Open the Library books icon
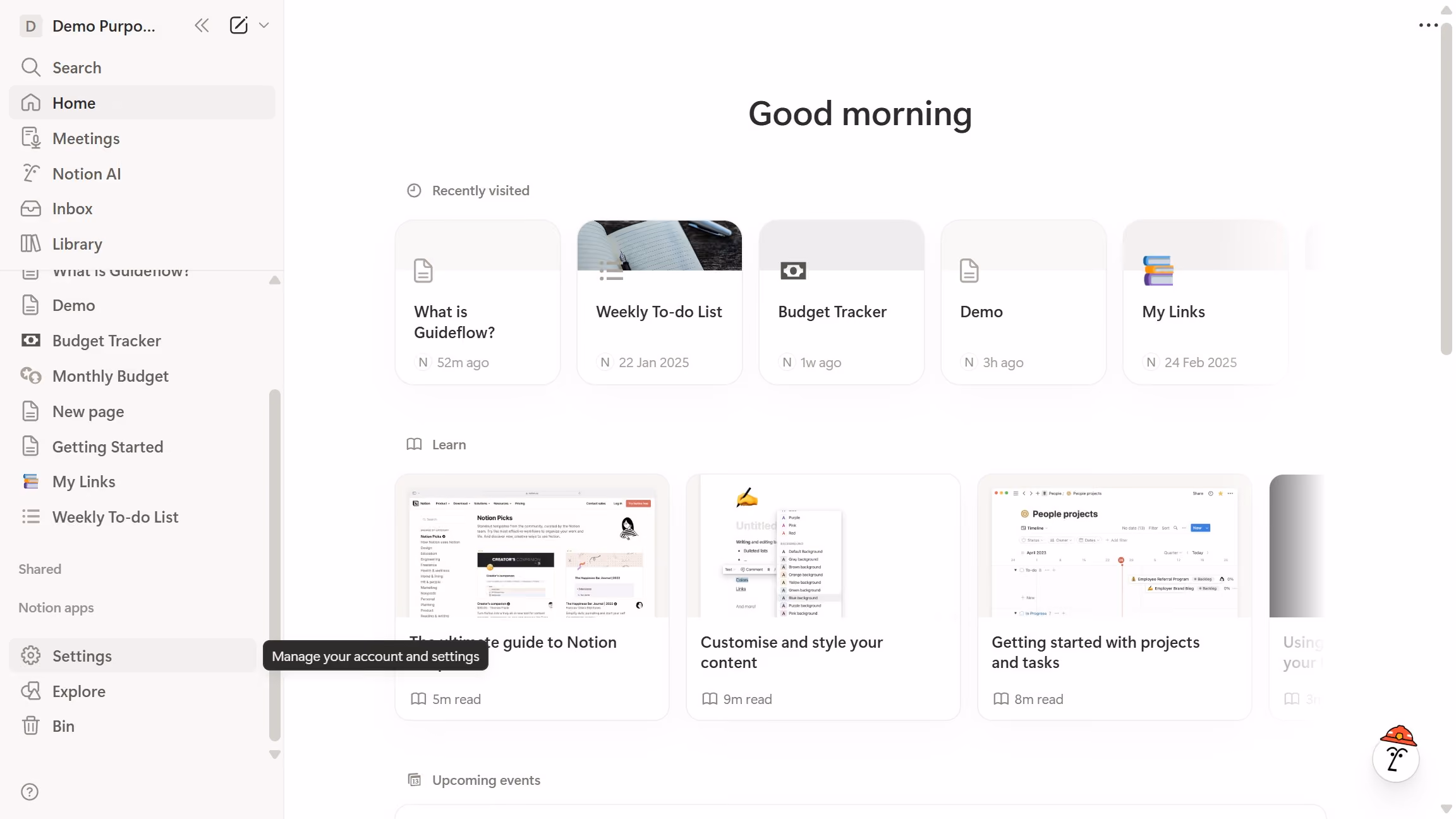The width and height of the screenshot is (1456, 819). coord(30,243)
